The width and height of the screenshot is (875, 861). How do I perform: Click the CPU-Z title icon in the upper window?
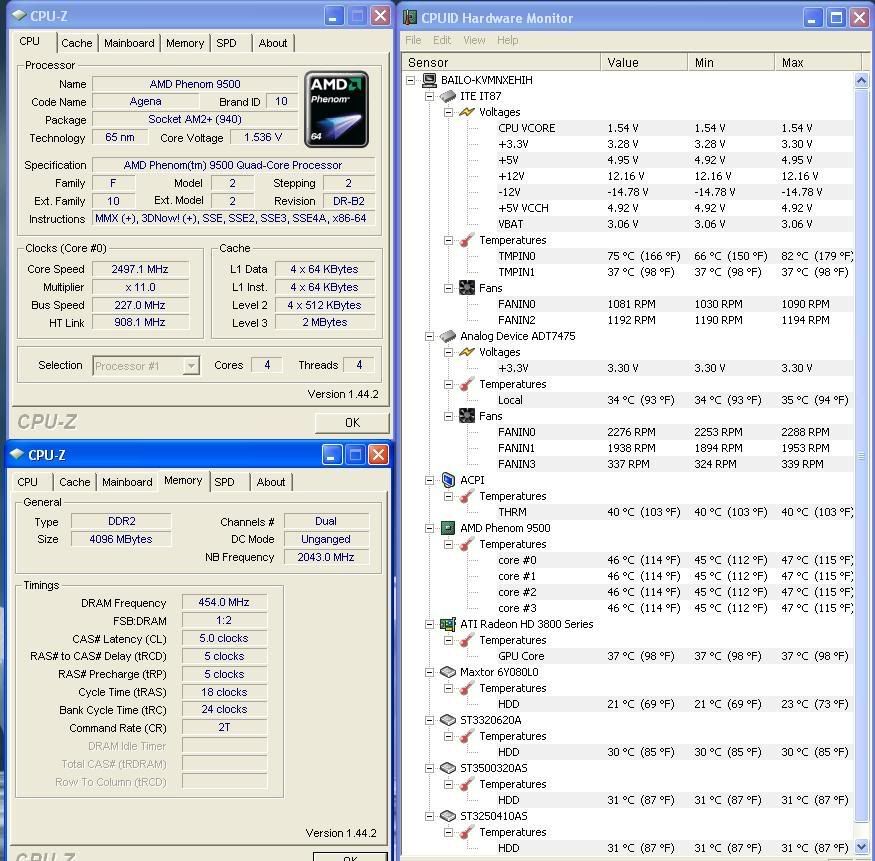19,16
